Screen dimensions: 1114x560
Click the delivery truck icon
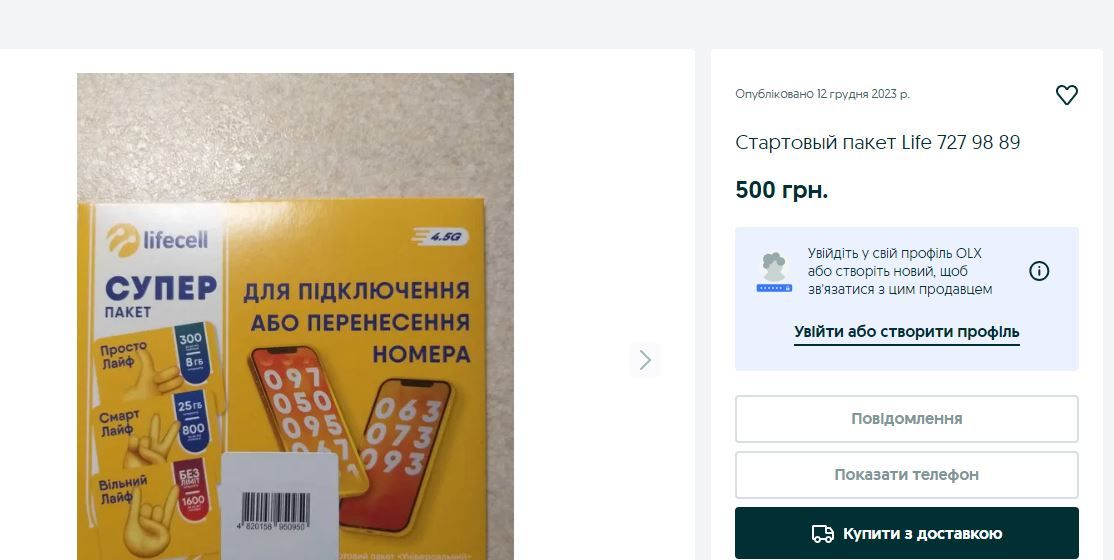point(823,534)
